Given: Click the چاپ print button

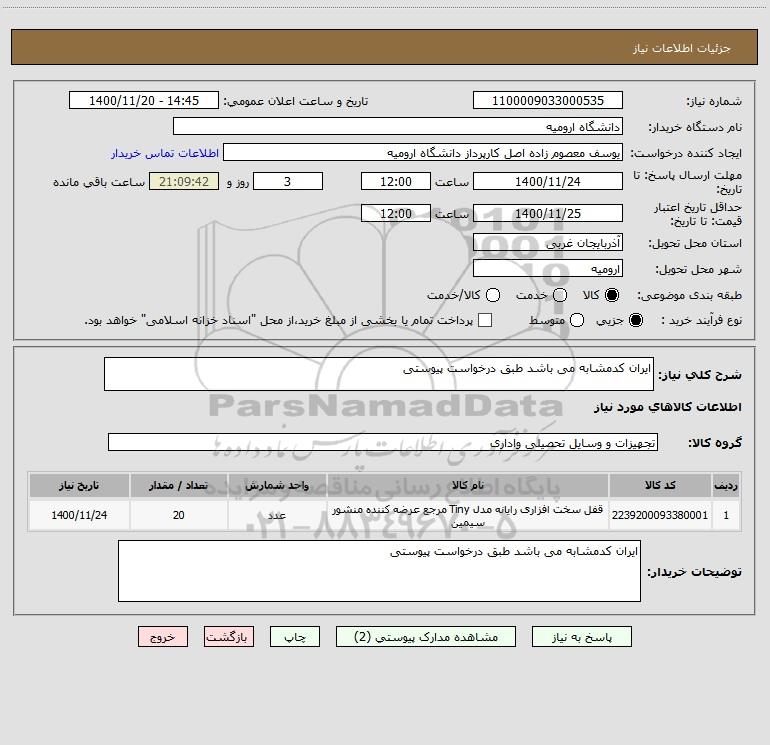Looking at the screenshot, I should coord(295,636).
